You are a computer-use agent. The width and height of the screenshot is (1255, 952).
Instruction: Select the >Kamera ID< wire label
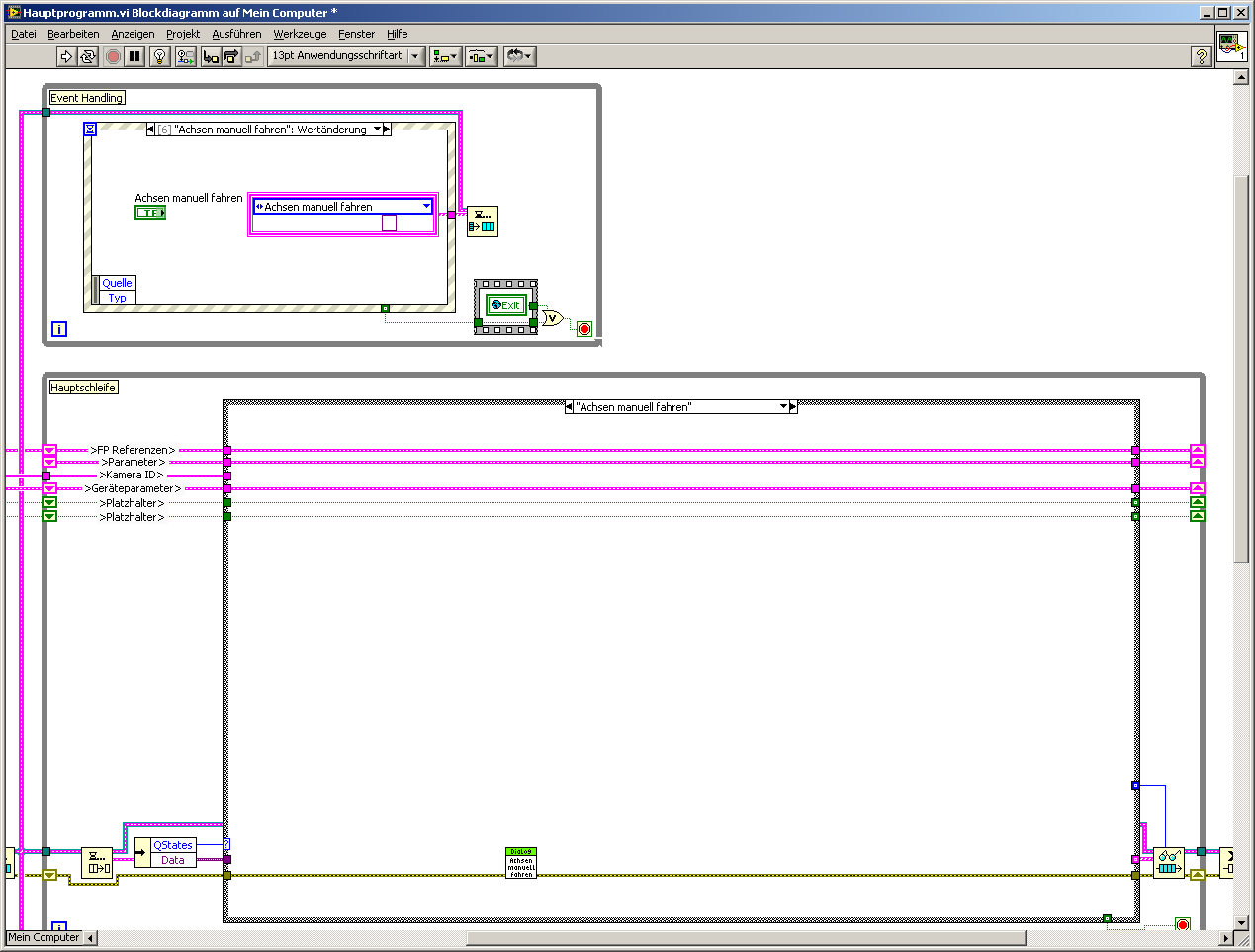coord(132,475)
